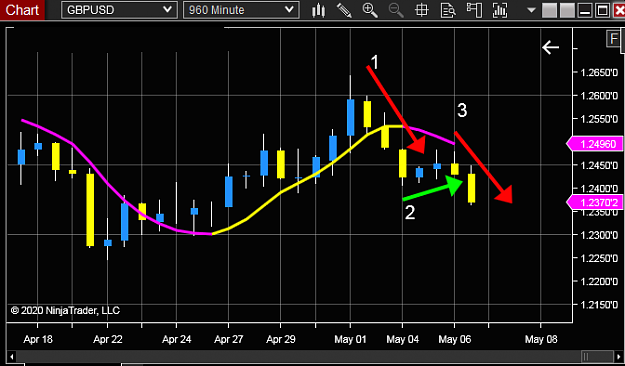Click the 1.2550'0 price axis label

pyautogui.click(x=599, y=119)
